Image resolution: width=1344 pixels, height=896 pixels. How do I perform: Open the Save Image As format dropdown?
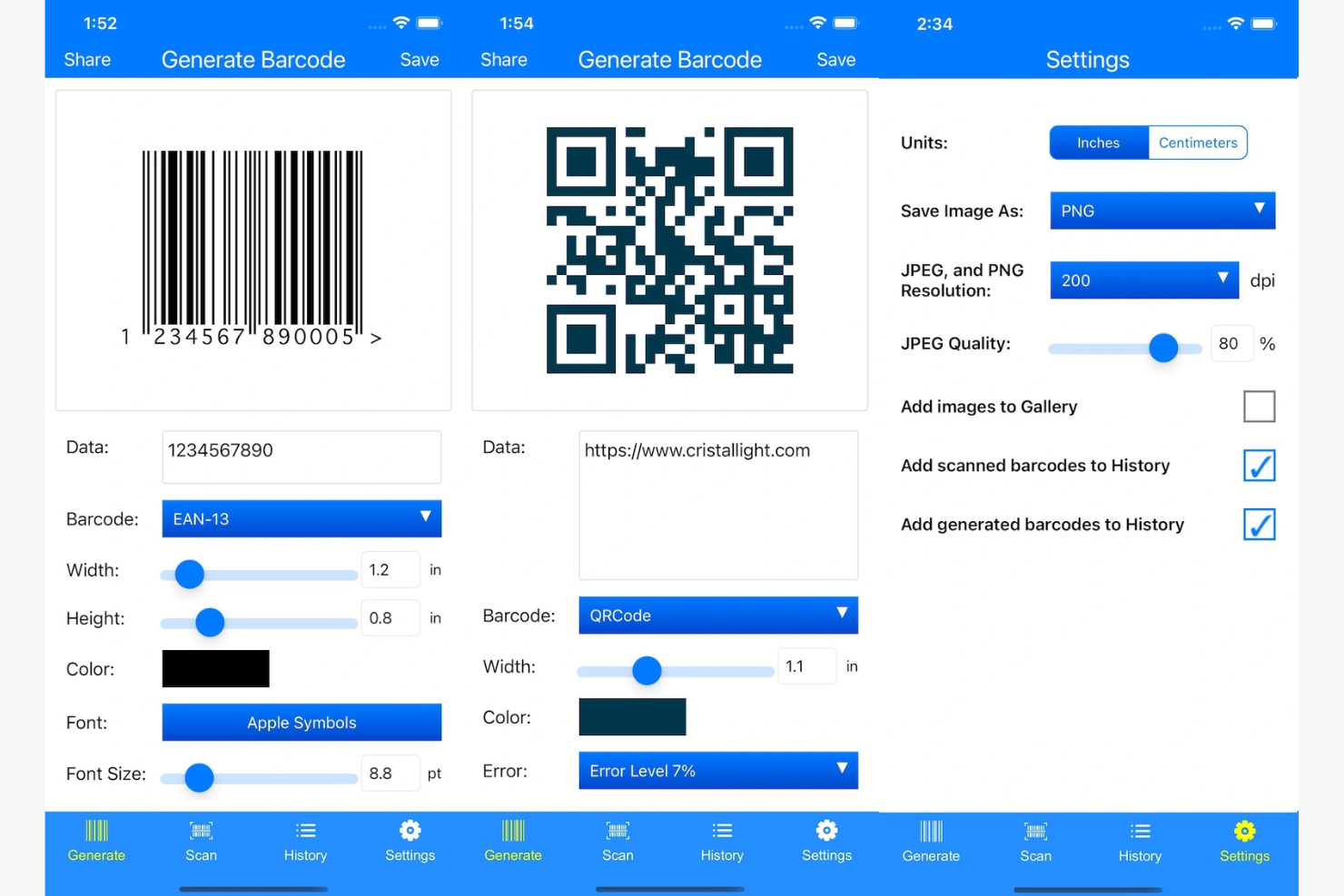[1161, 211]
